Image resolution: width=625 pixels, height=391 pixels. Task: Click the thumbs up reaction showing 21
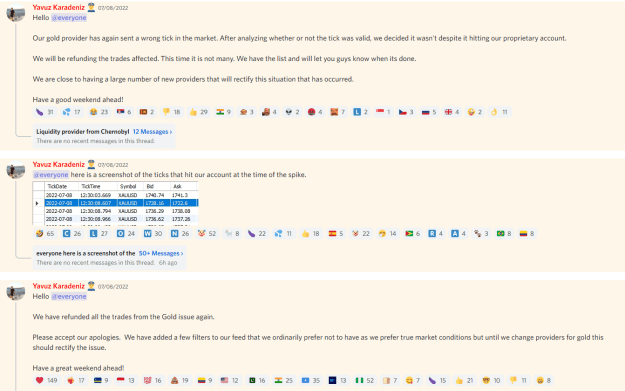(464, 380)
